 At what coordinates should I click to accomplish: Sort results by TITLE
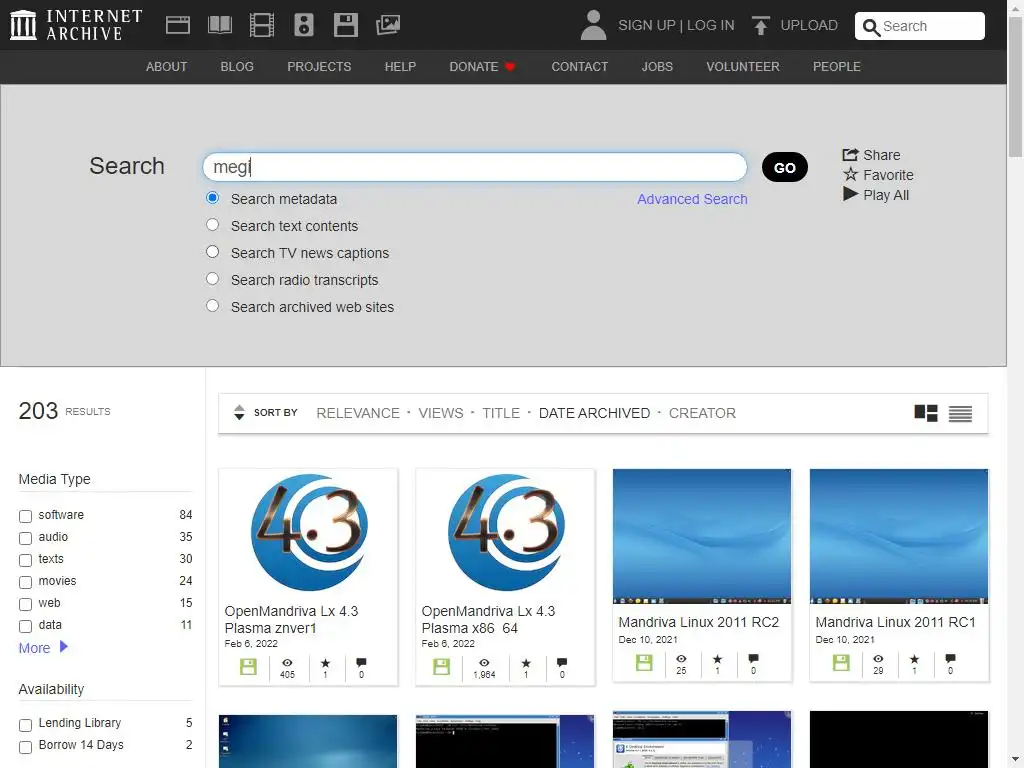pos(501,413)
